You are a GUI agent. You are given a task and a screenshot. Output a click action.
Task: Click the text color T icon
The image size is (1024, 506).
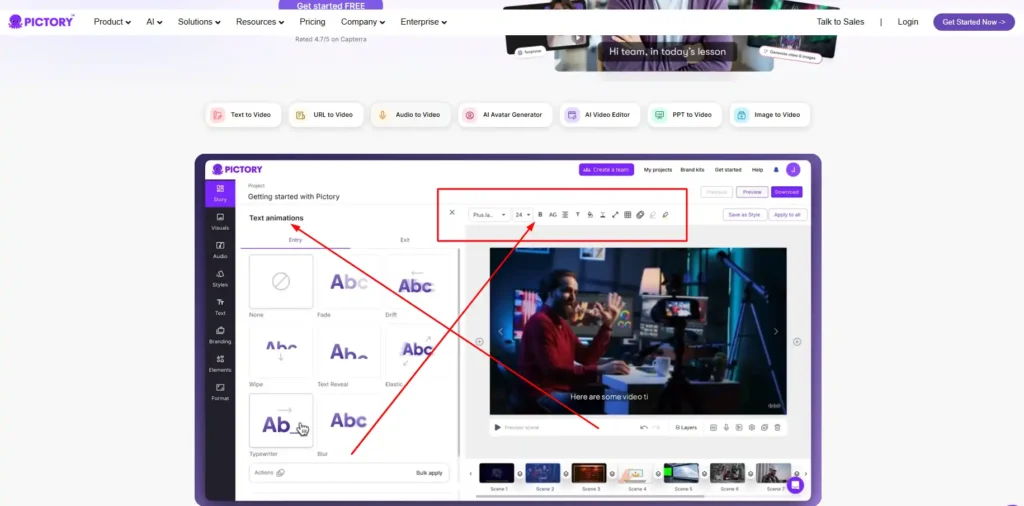577,215
